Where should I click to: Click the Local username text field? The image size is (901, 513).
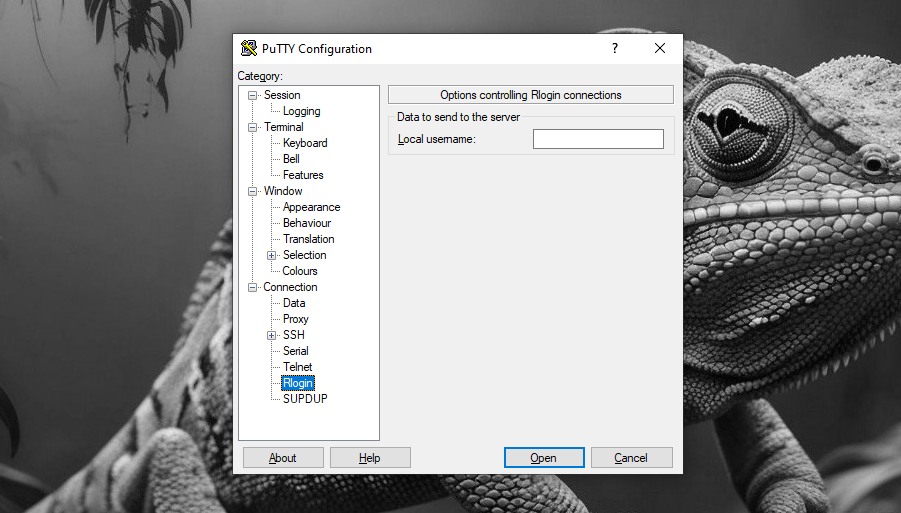[x=598, y=139]
